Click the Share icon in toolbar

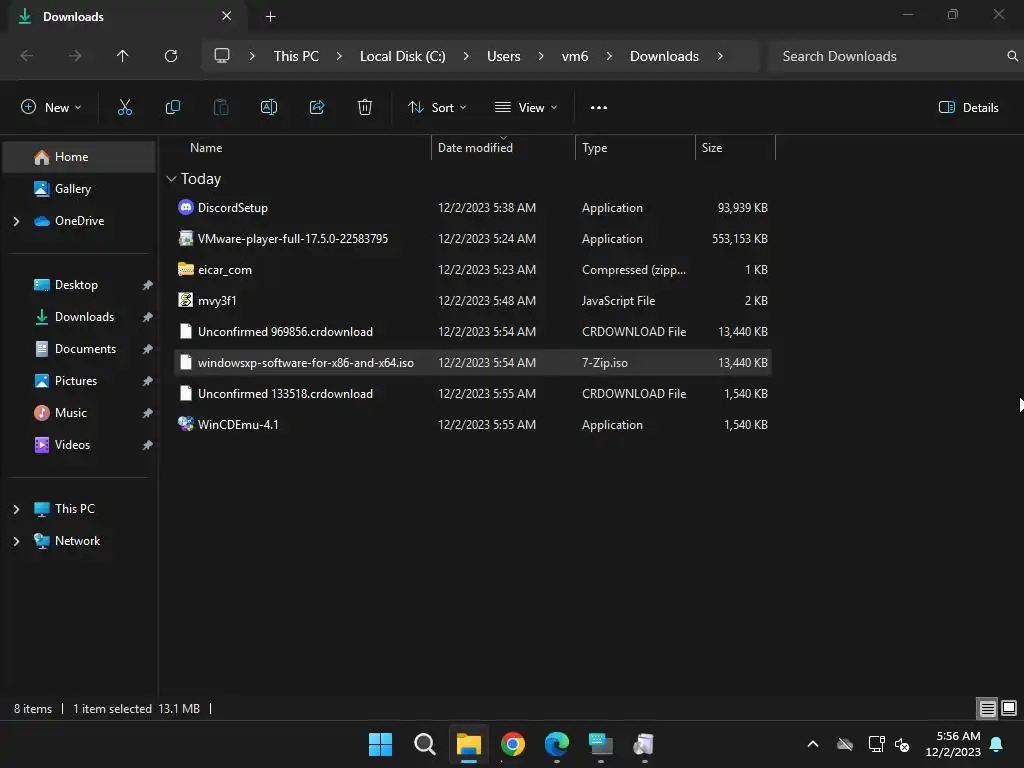click(x=317, y=108)
